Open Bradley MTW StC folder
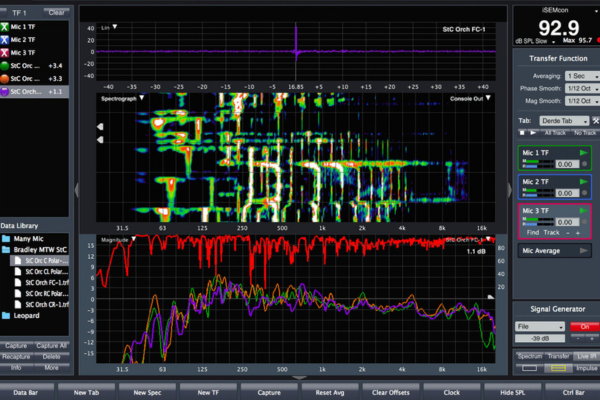The height and width of the screenshot is (400, 600). pos(34,250)
